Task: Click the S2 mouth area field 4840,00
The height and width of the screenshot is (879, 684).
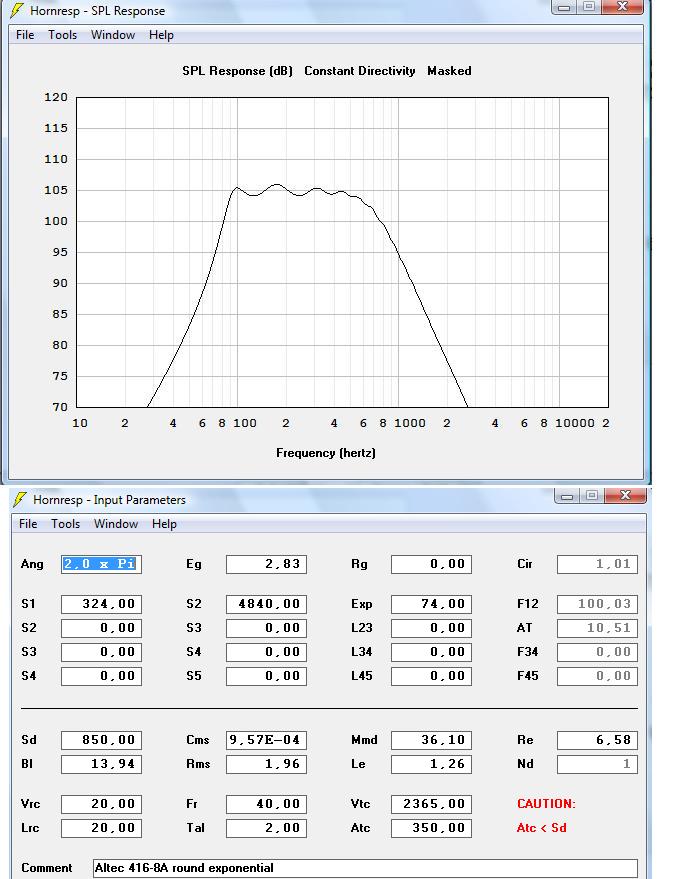Action: (x=266, y=604)
